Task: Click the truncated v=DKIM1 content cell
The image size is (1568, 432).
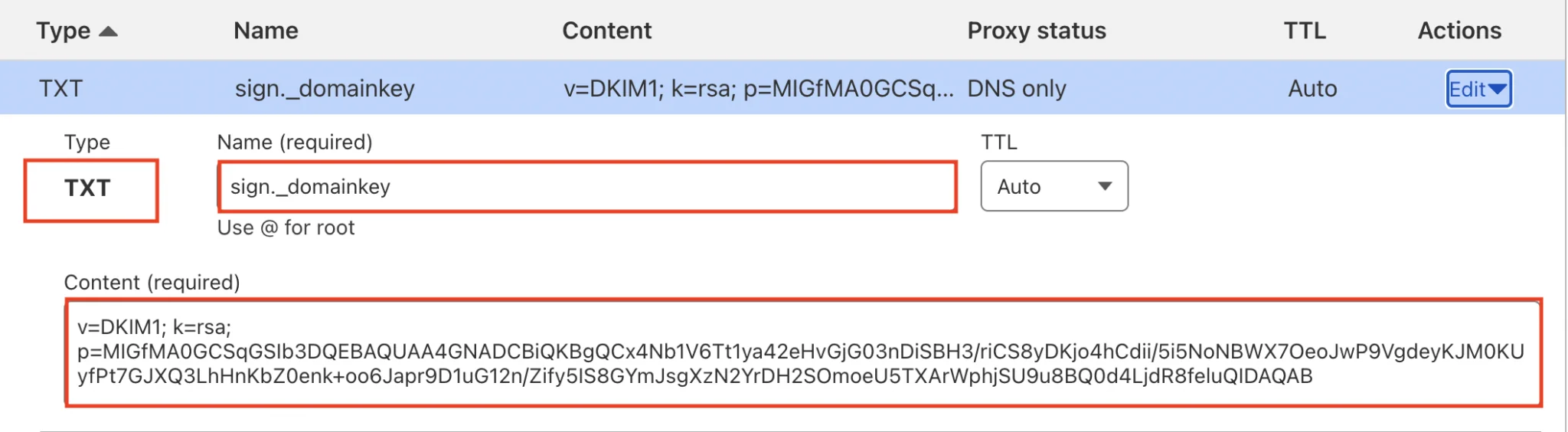Action: tap(759, 89)
